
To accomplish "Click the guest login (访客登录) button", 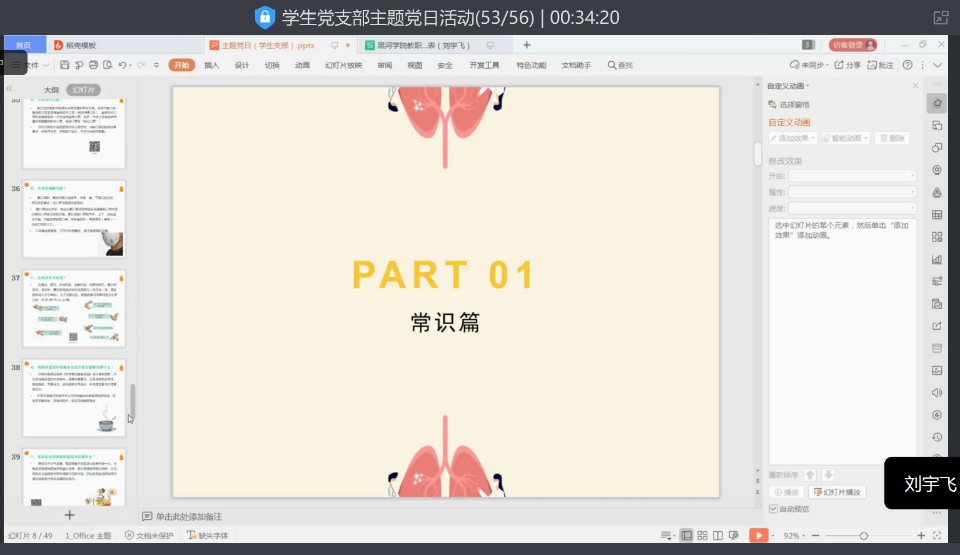I will 853,45.
